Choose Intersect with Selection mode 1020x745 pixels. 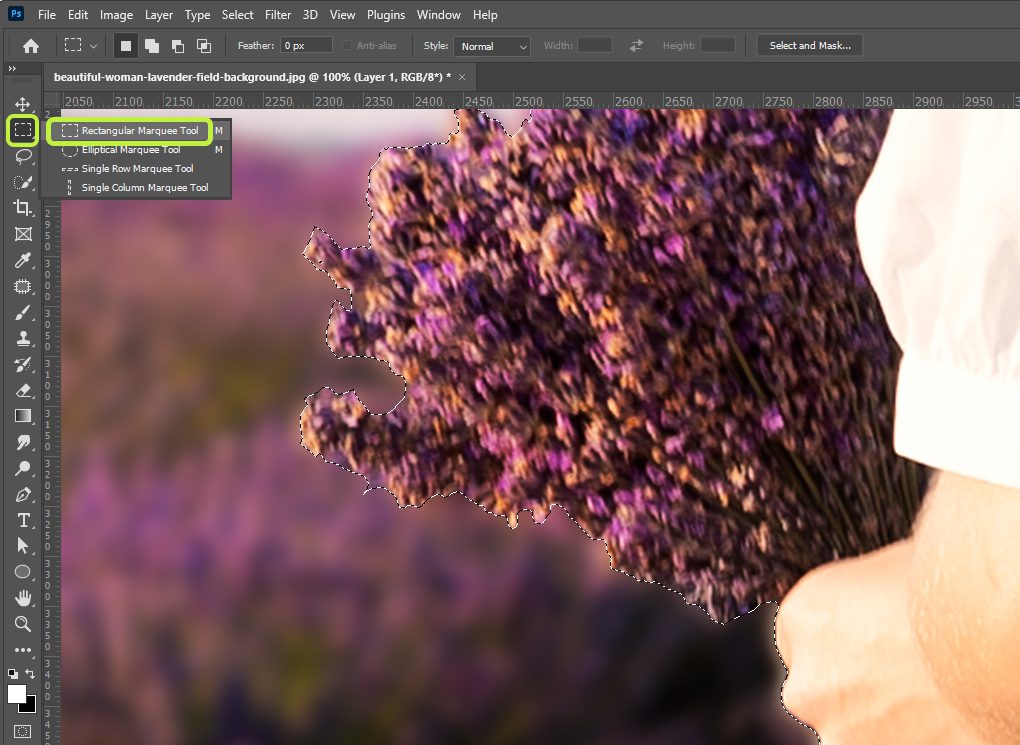tap(204, 46)
